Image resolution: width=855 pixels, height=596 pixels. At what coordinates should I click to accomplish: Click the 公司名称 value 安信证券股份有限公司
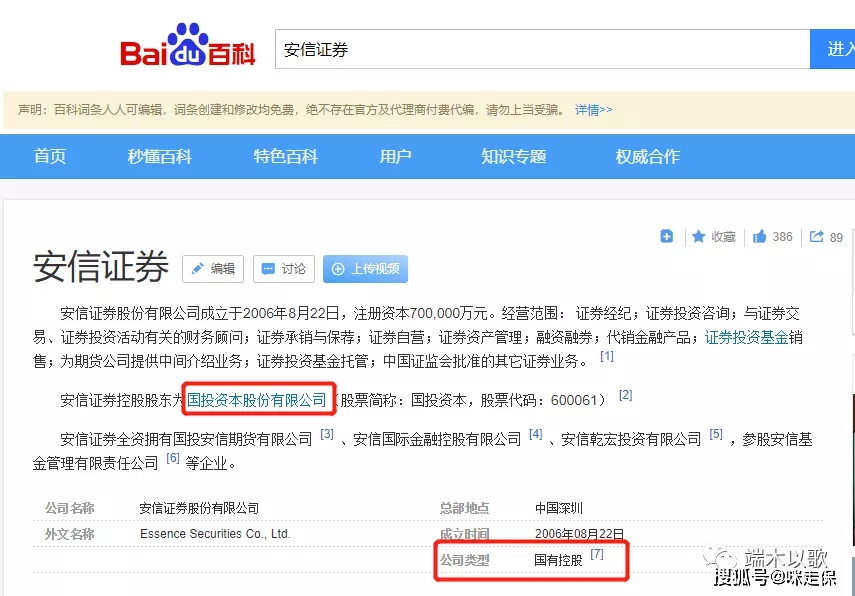199,508
